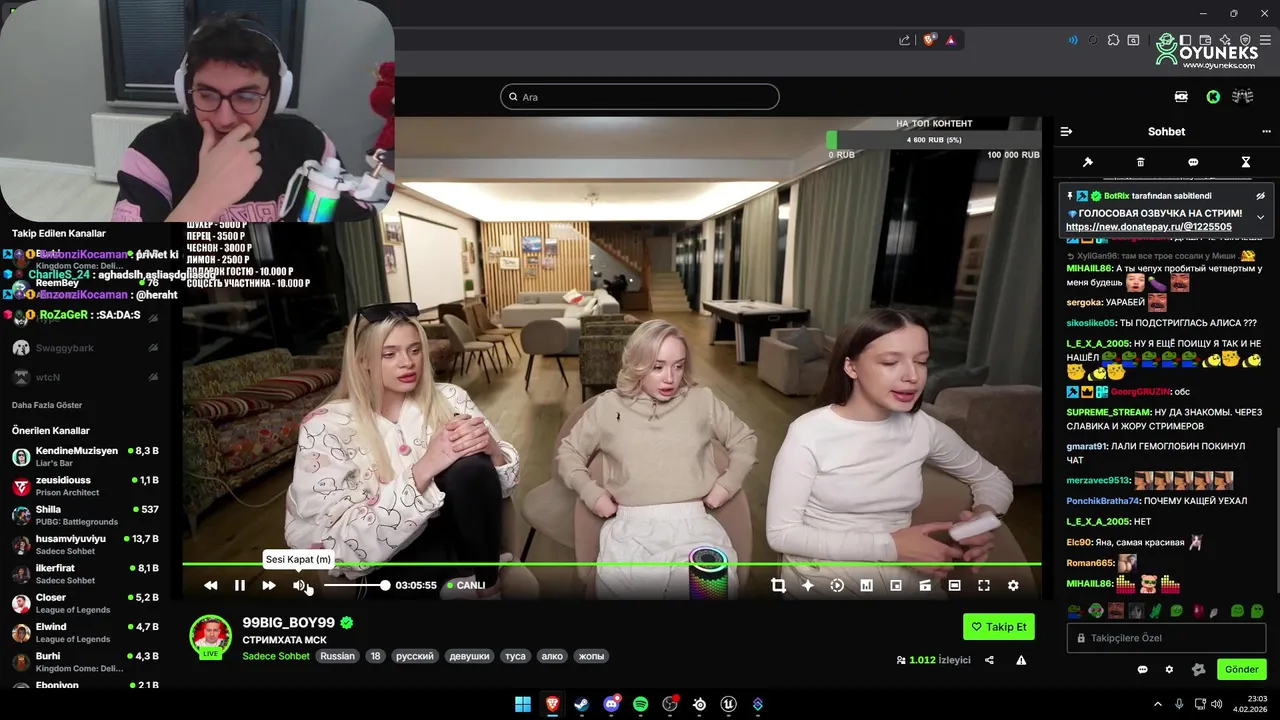Image resolution: width=1280 pixels, height=720 pixels.
Task: Jump to live via the CANLI indicator
Action: pyautogui.click(x=466, y=585)
